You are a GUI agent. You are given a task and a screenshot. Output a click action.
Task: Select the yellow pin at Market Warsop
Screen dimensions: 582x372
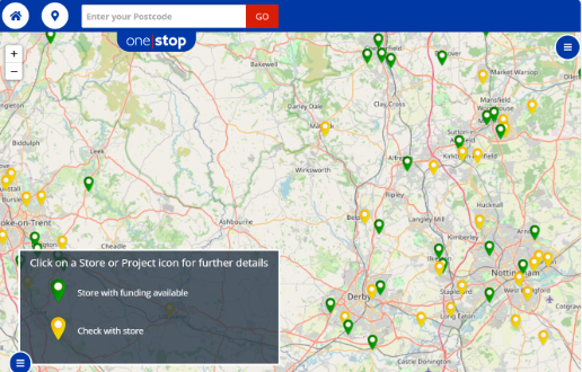click(x=483, y=76)
